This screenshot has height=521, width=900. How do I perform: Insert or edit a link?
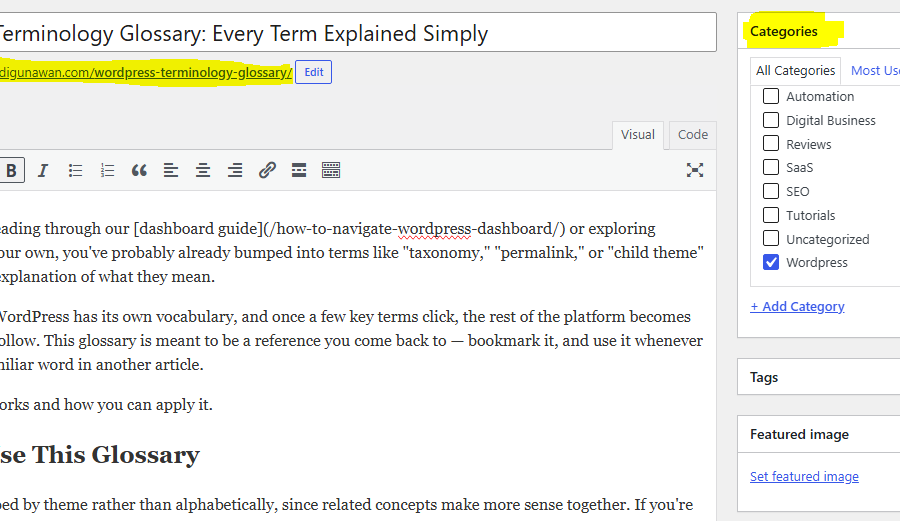(267, 170)
